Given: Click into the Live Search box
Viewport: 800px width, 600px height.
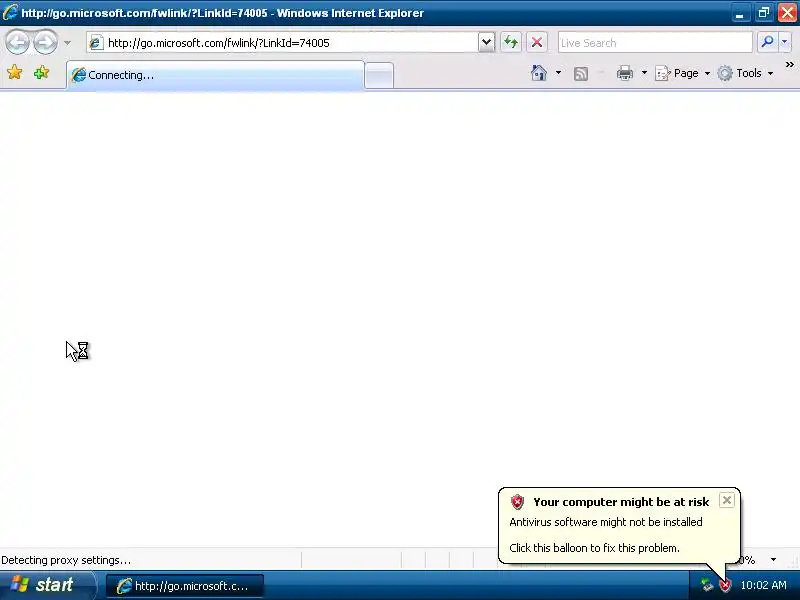Looking at the screenshot, I should [x=655, y=43].
